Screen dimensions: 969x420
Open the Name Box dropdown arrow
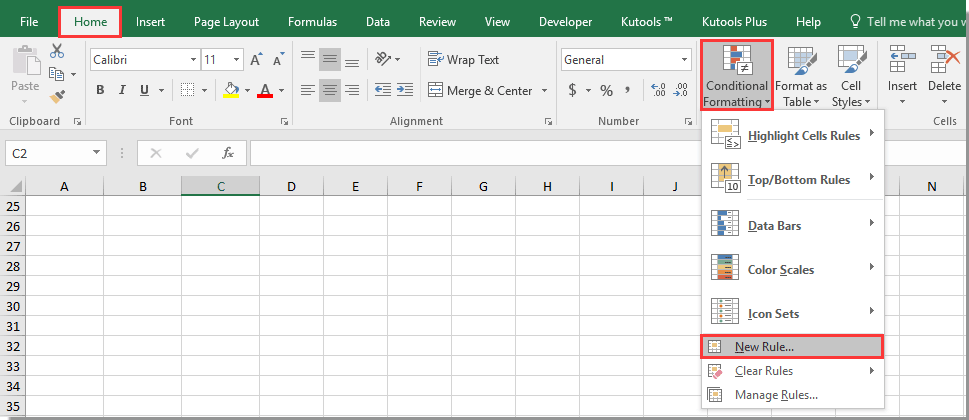tap(97, 153)
